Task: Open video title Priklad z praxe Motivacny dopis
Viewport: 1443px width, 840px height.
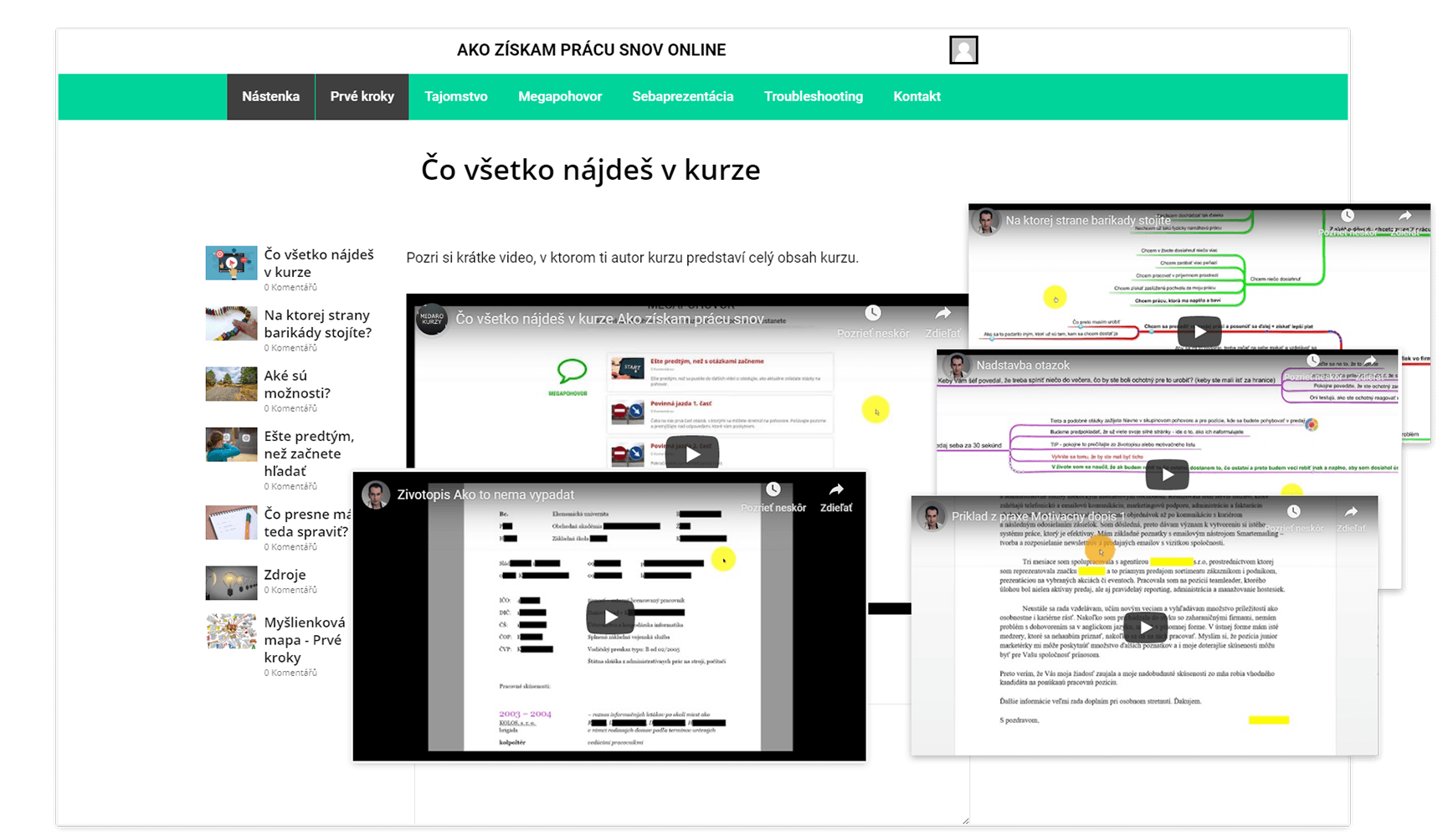Action: [1038, 516]
